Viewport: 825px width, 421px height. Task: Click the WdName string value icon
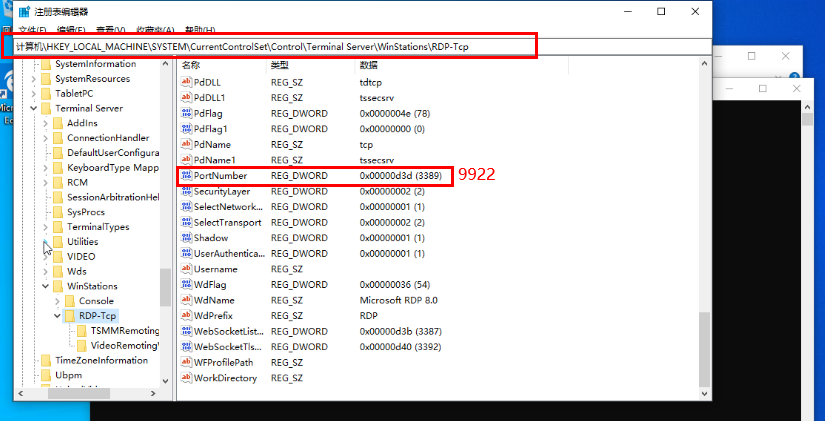pyautogui.click(x=185, y=300)
